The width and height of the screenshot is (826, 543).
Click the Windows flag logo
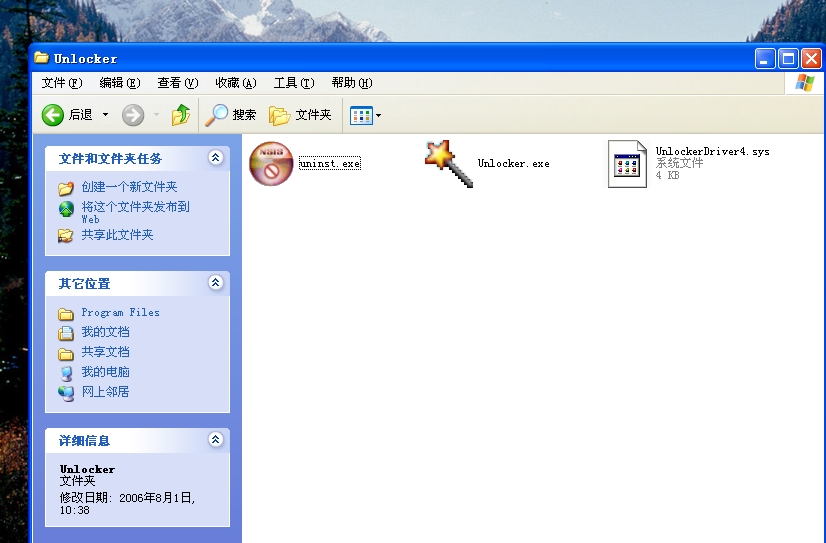point(804,83)
